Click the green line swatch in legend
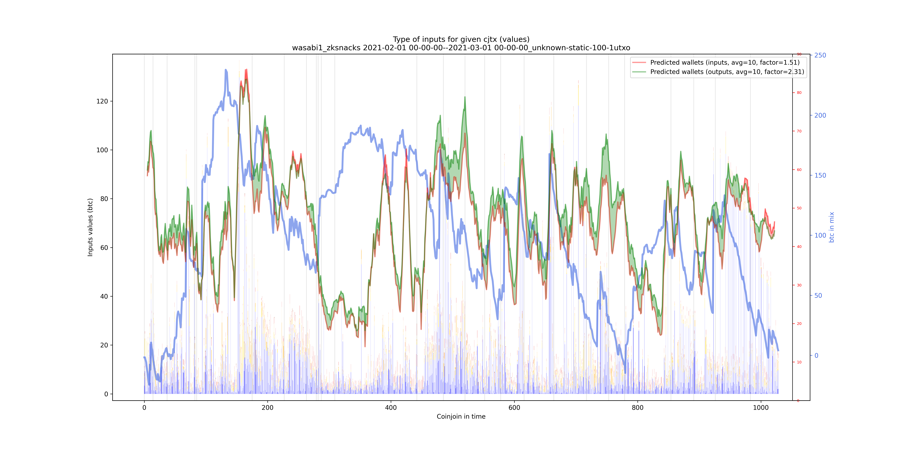Image resolution: width=900 pixels, height=450 pixels. point(639,71)
